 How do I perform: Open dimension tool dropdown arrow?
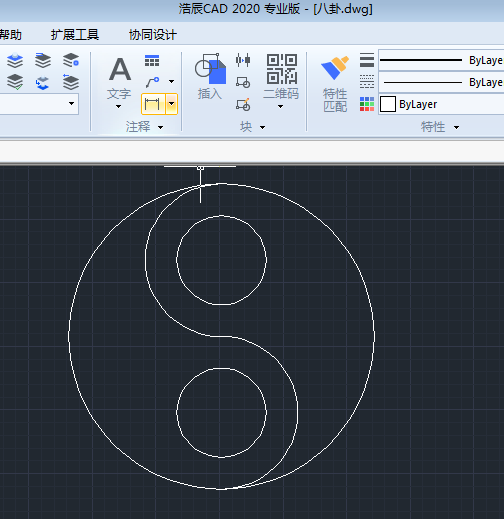pyautogui.click(x=171, y=104)
